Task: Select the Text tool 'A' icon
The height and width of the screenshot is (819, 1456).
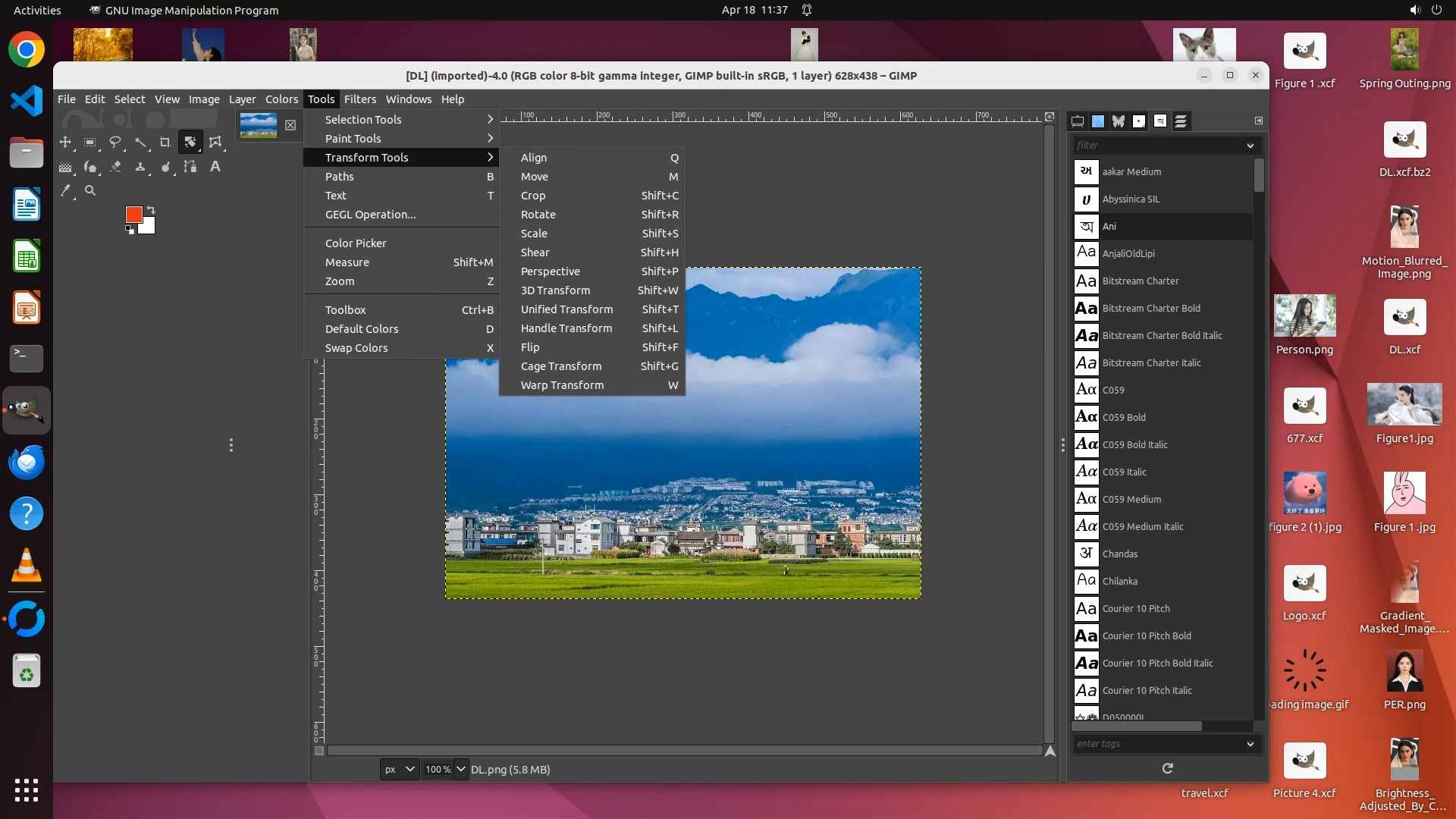Action: pyautogui.click(x=215, y=166)
